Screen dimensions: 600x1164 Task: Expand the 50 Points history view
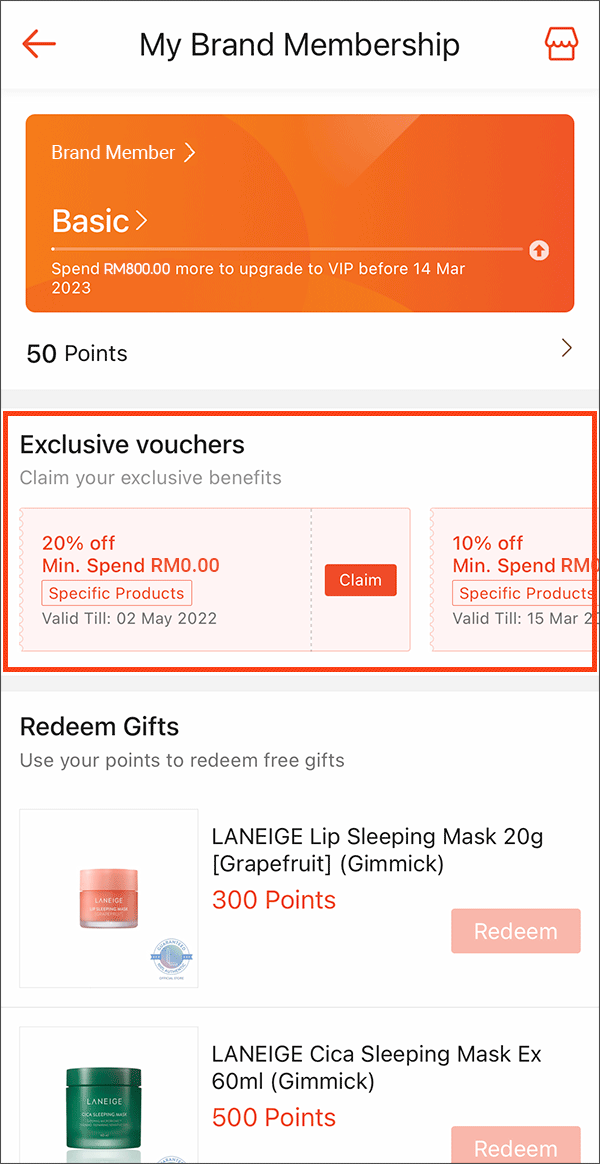click(x=566, y=348)
